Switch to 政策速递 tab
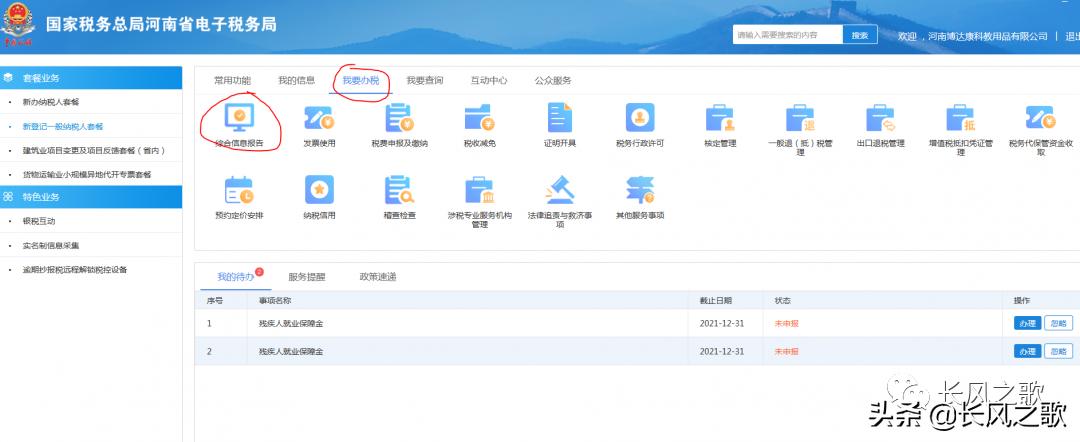Screen dimensions: 1080x442 click(377, 277)
